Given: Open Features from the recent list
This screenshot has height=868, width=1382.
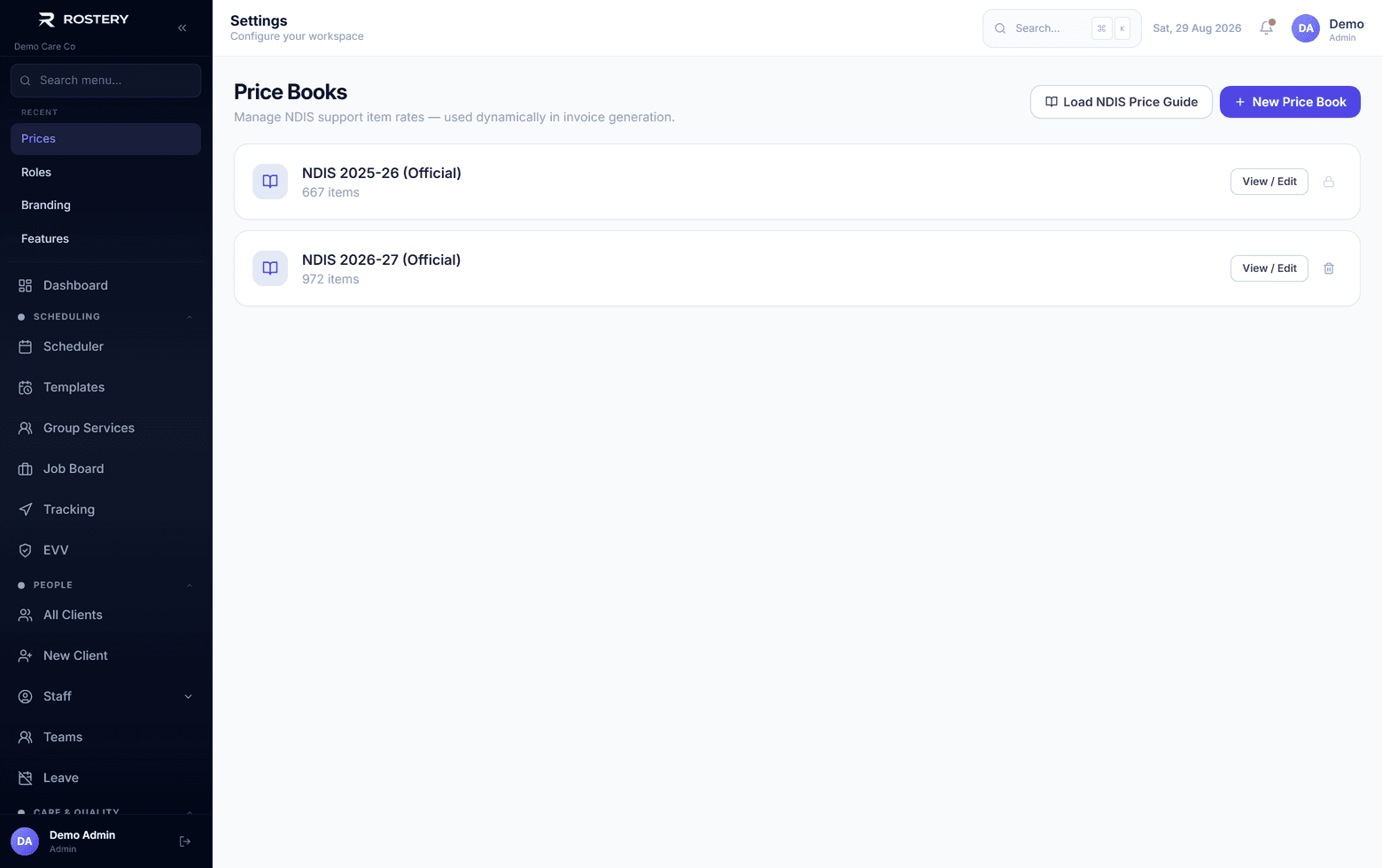Looking at the screenshot, I should [105, 239].
